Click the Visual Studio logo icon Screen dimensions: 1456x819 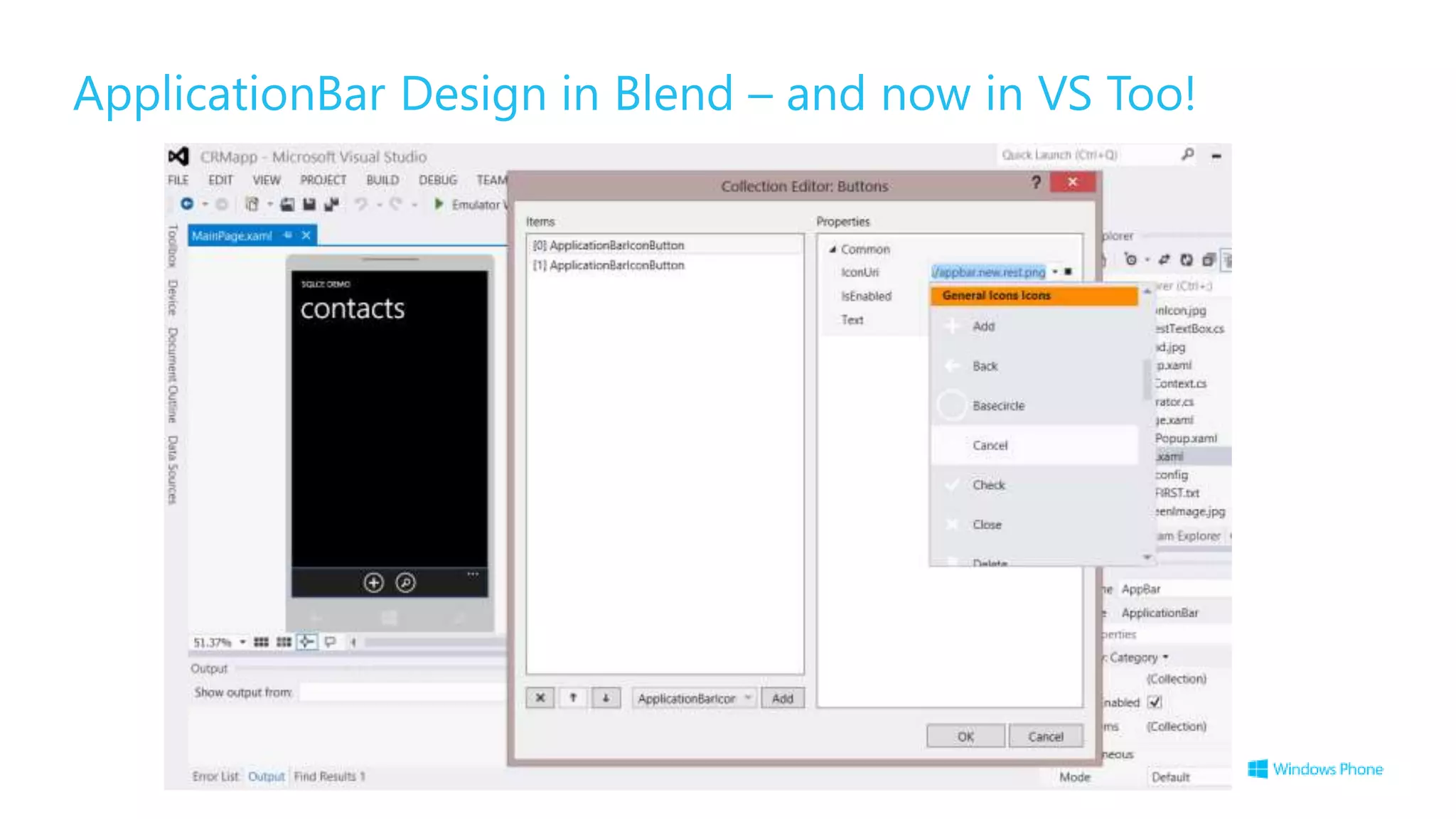[179, 156]
